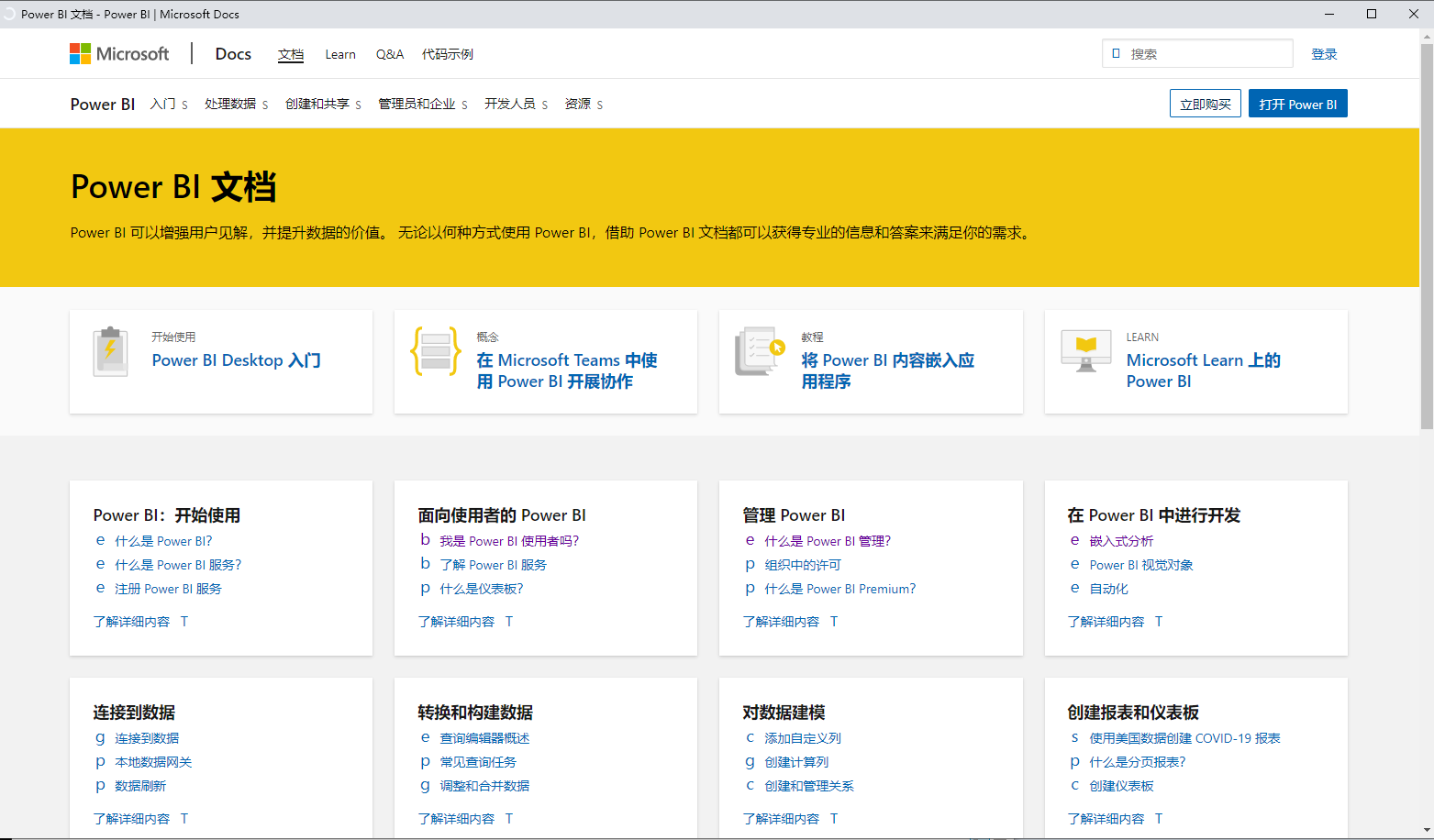Open 什么是 Power BI 服务? link

coord(178,565)
